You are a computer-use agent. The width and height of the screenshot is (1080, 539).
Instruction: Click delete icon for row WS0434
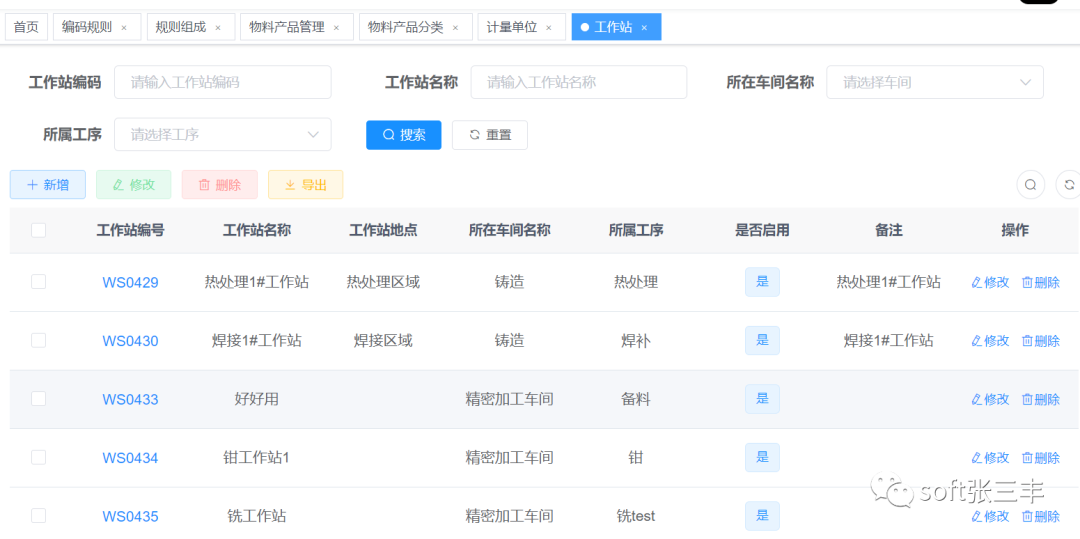tap(1027, 458)
